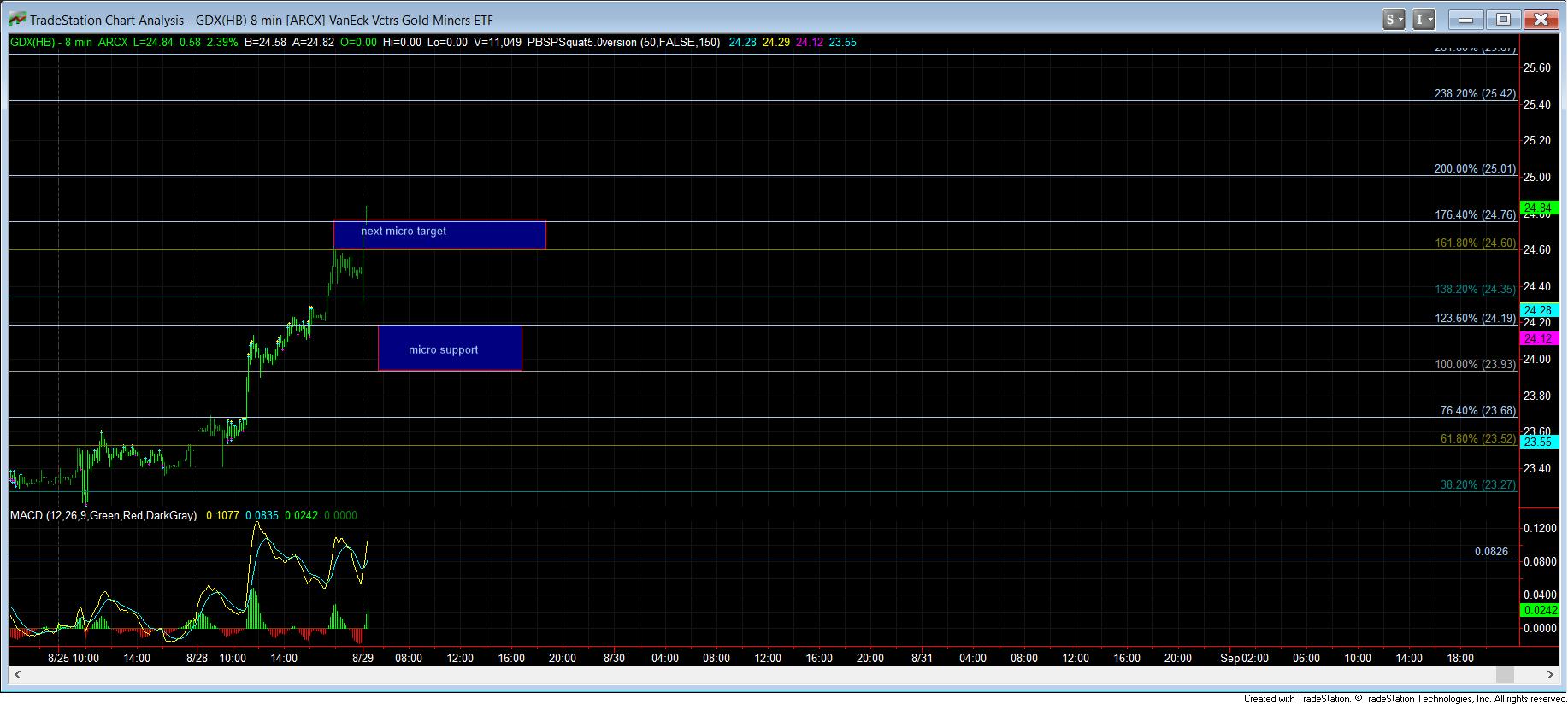1568x704 pixels.
Task: Click the 0.0826 MACD level label
Action: pos(1491,552)
